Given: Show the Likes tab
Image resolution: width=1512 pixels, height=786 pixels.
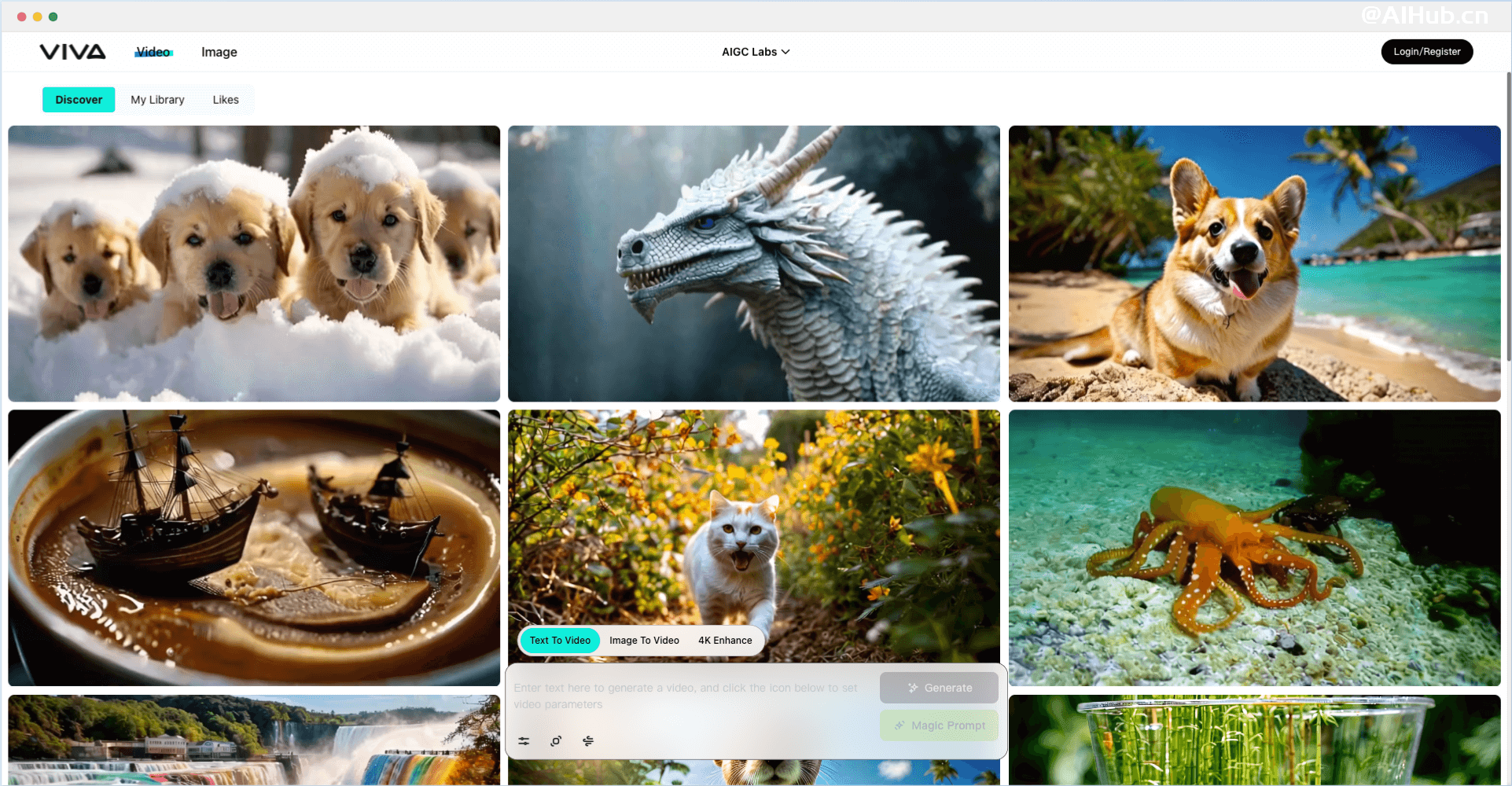Looking at the screenshot, I should (x=226, y=100).
